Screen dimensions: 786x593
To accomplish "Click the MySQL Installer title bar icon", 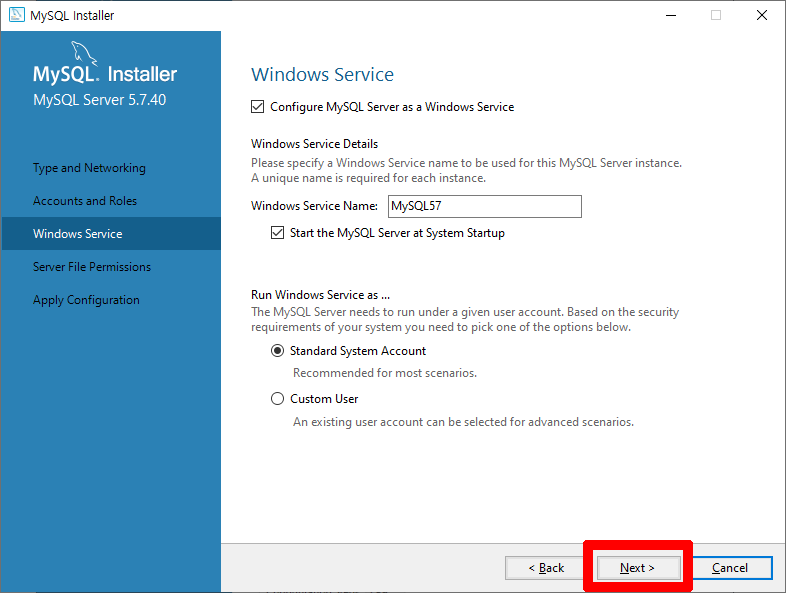I will tap(17, 15).
